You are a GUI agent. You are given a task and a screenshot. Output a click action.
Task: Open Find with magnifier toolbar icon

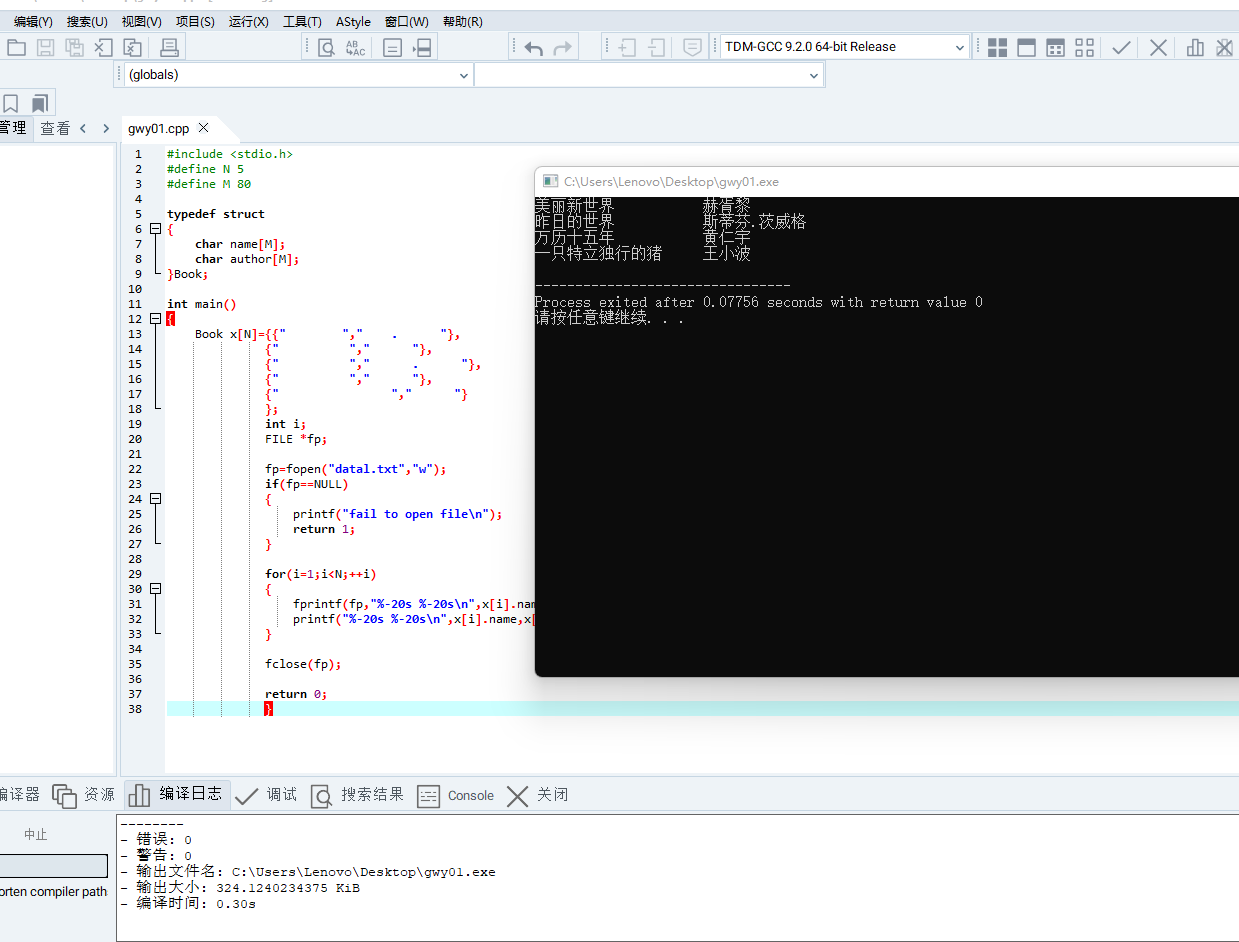point(326,47)
